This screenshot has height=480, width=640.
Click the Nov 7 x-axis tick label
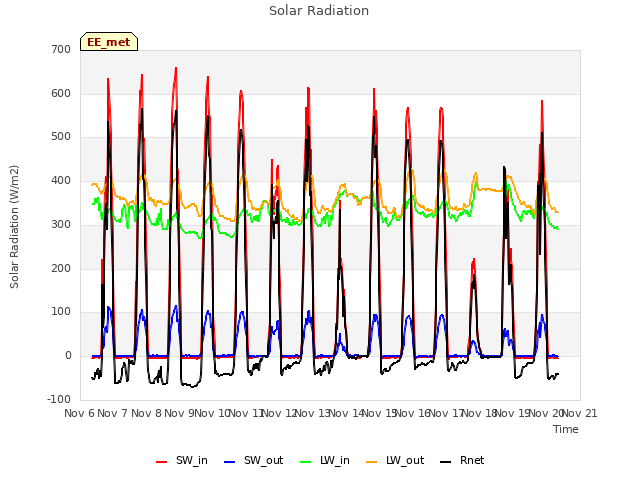tap(113, 413)
